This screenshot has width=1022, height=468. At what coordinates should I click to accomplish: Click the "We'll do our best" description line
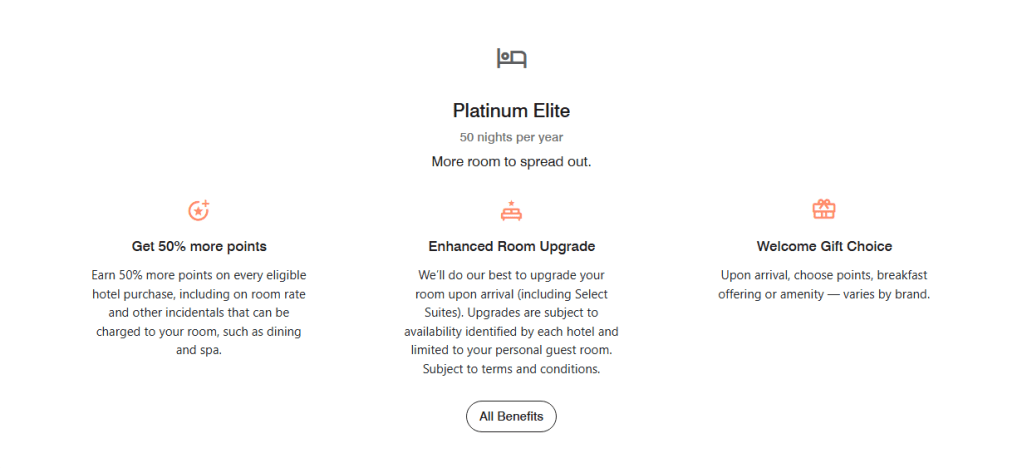511,275
